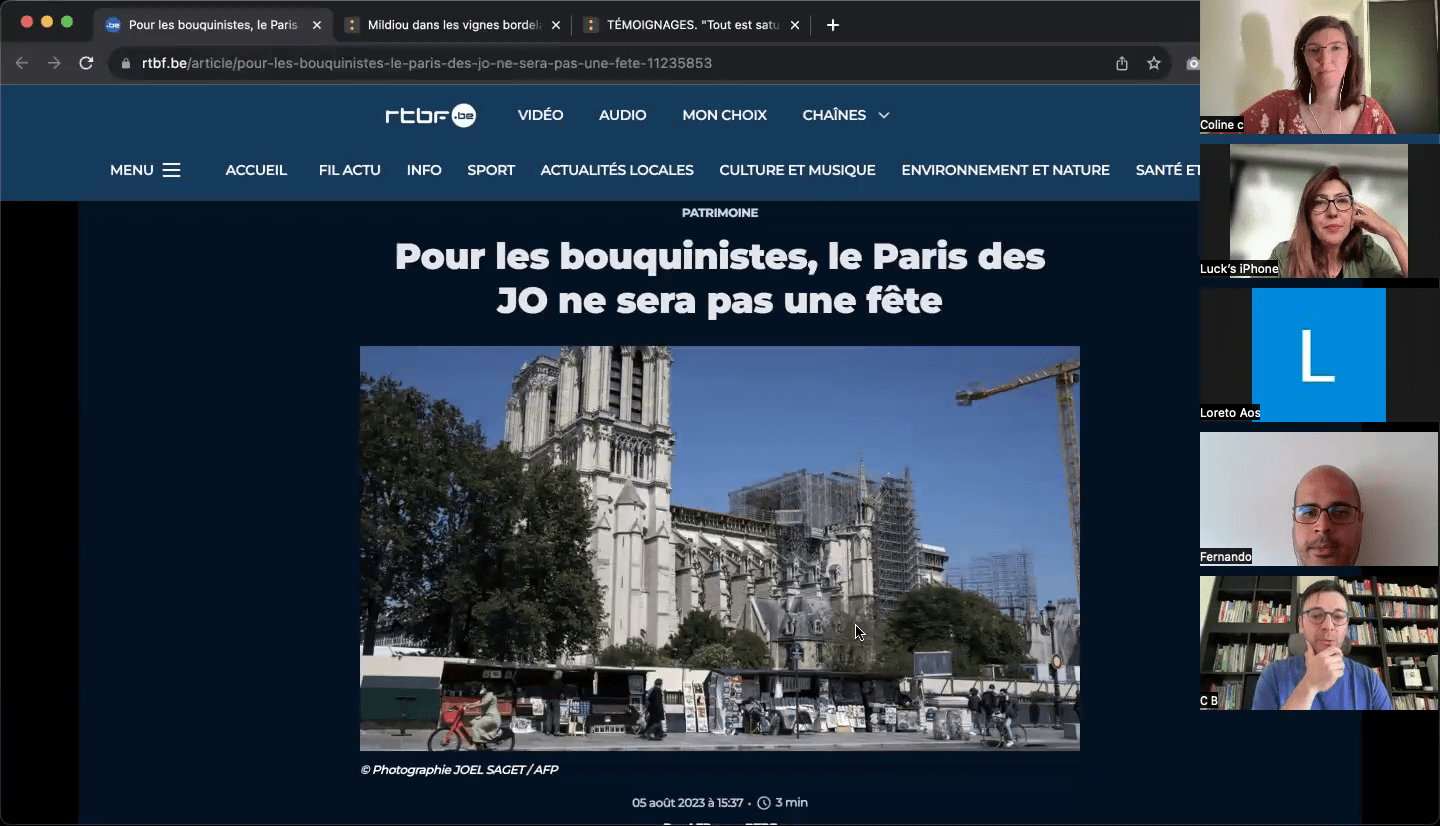Go to ACCUEIL in the navigation
Viewport: 1440px width, 826px height.
[x=256, y=170]
